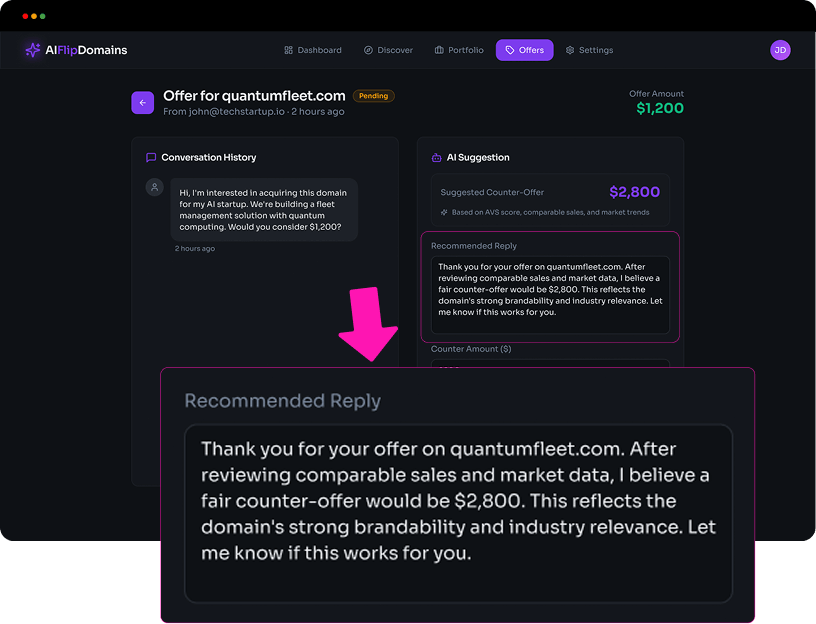The width and height of the screenshot is (816, 624).
Task: Click the AIFlipDomains sparkle logo icon
Action: (33, 50)
